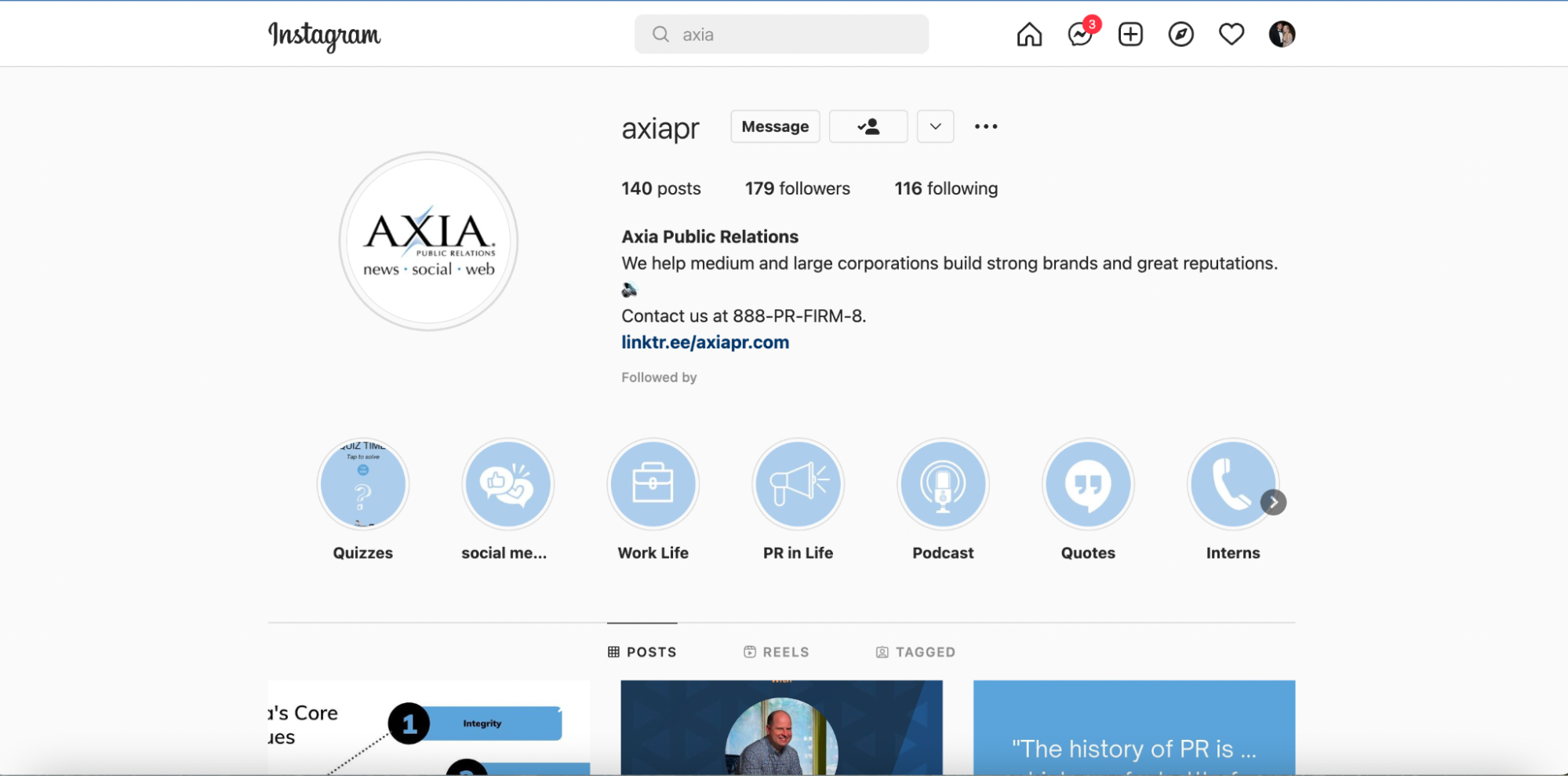The image size is (1568, 776).
Task: Click the messenger notification badge showing 3
Action: [x=1090, y=26]
